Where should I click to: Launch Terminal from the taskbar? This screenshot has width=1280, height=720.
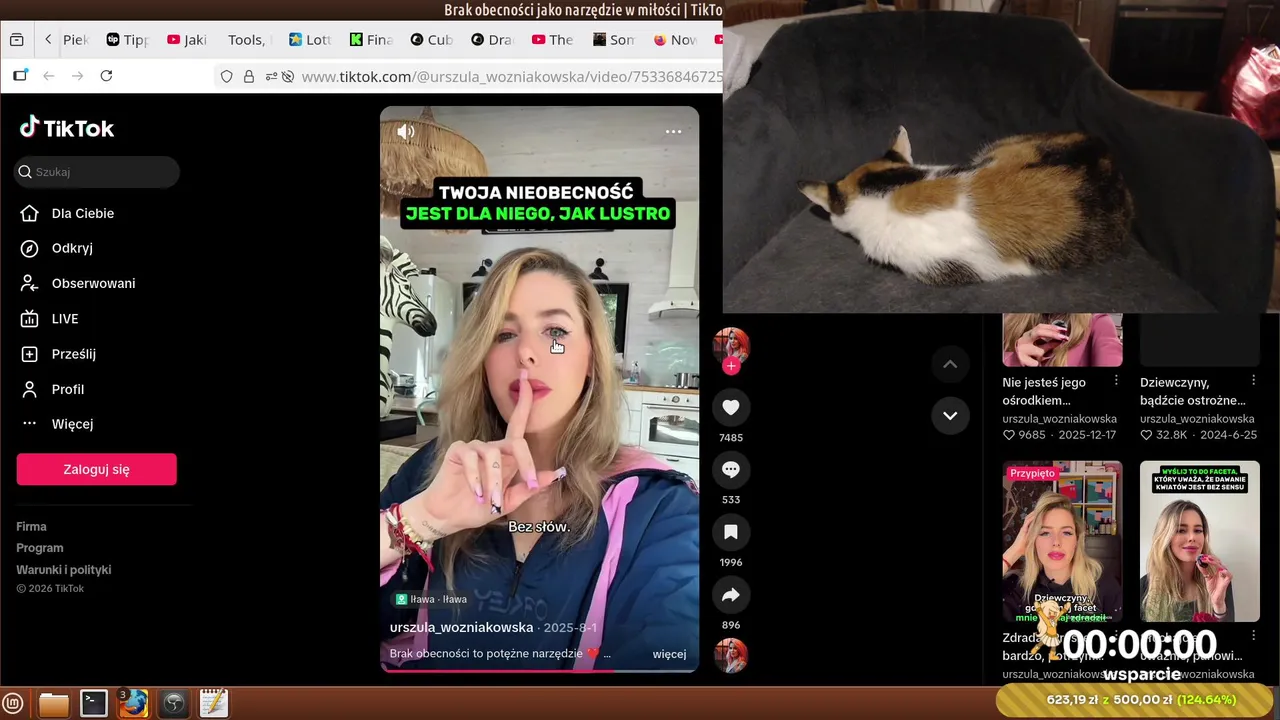pos(94,704)
